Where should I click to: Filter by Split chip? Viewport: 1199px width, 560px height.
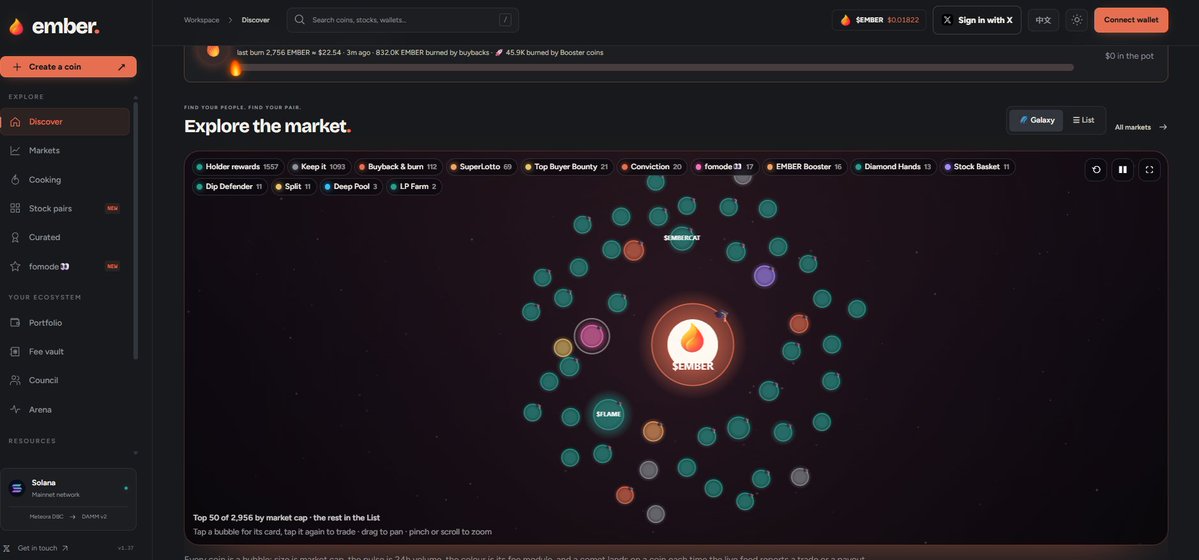click(x=294, y=187)
